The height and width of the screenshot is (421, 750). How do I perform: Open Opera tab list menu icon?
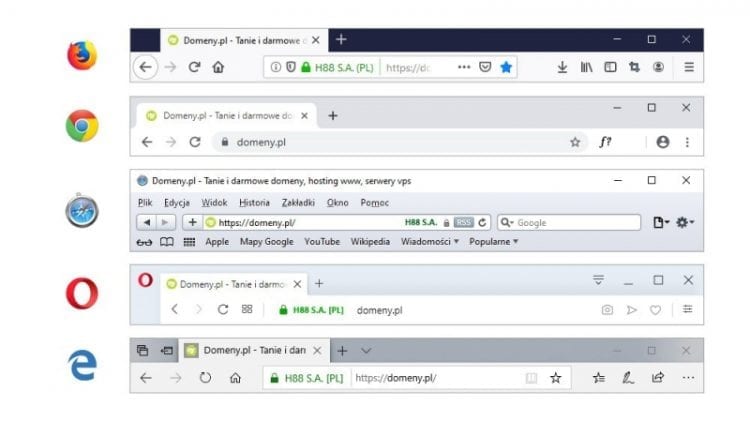(x=598, y=280)
